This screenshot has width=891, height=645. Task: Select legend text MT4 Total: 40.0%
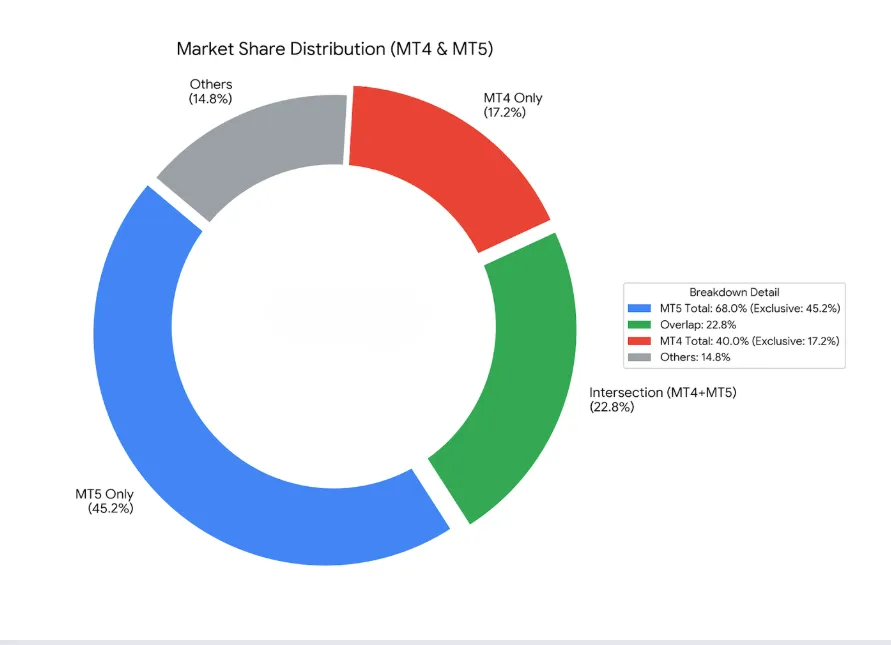(704, 341)
